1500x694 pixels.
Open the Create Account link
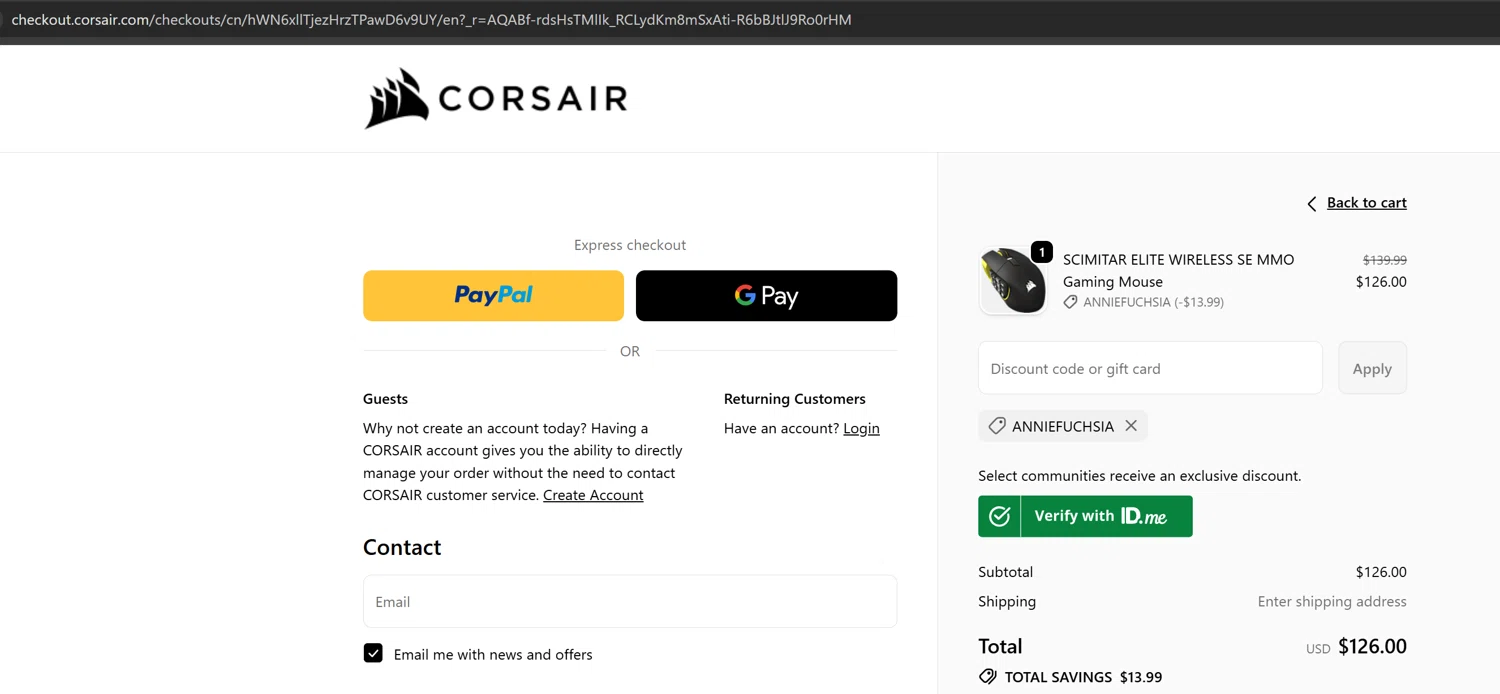[593, 495]
